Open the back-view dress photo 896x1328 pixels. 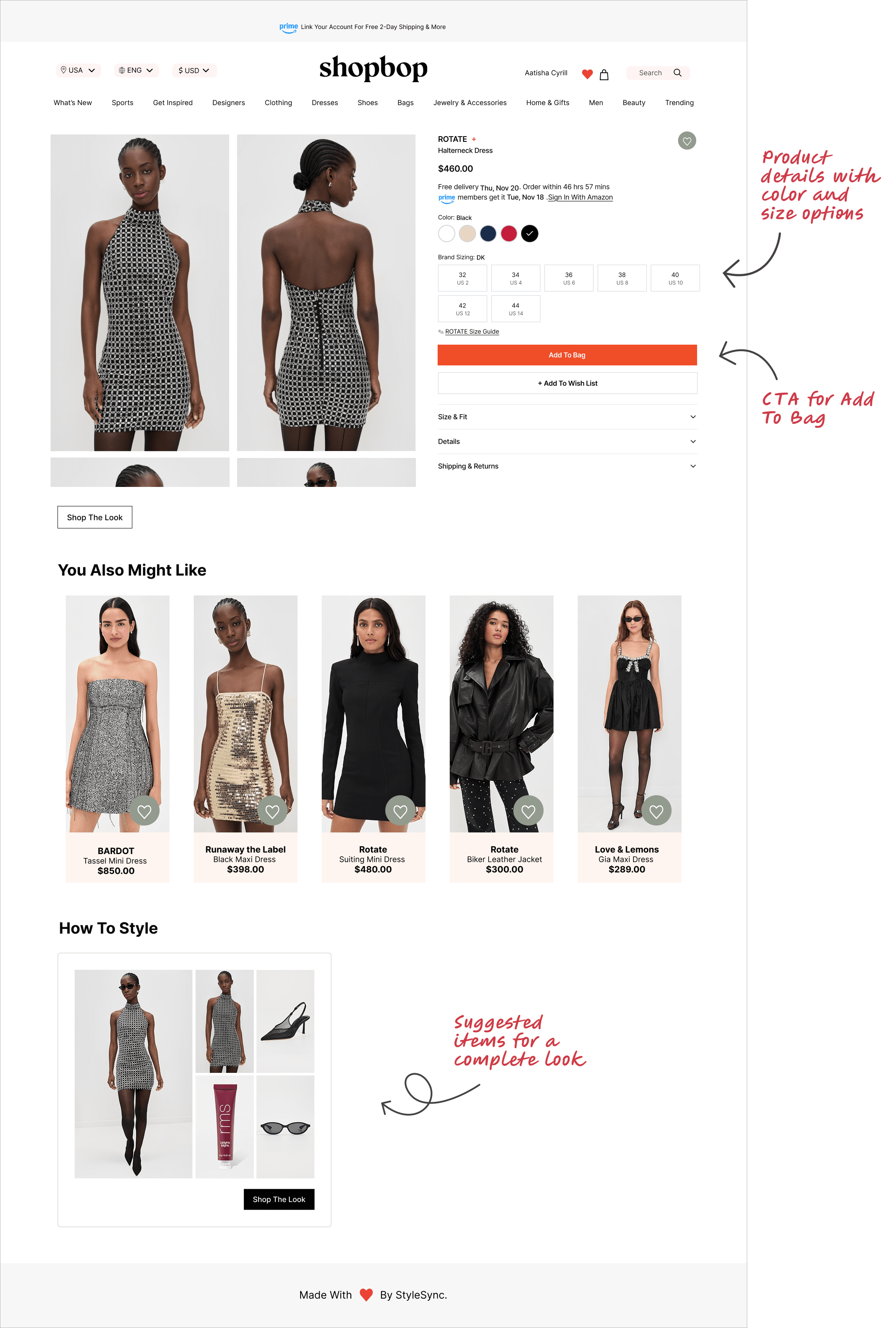pyautogui.click(x=326, y=293)
